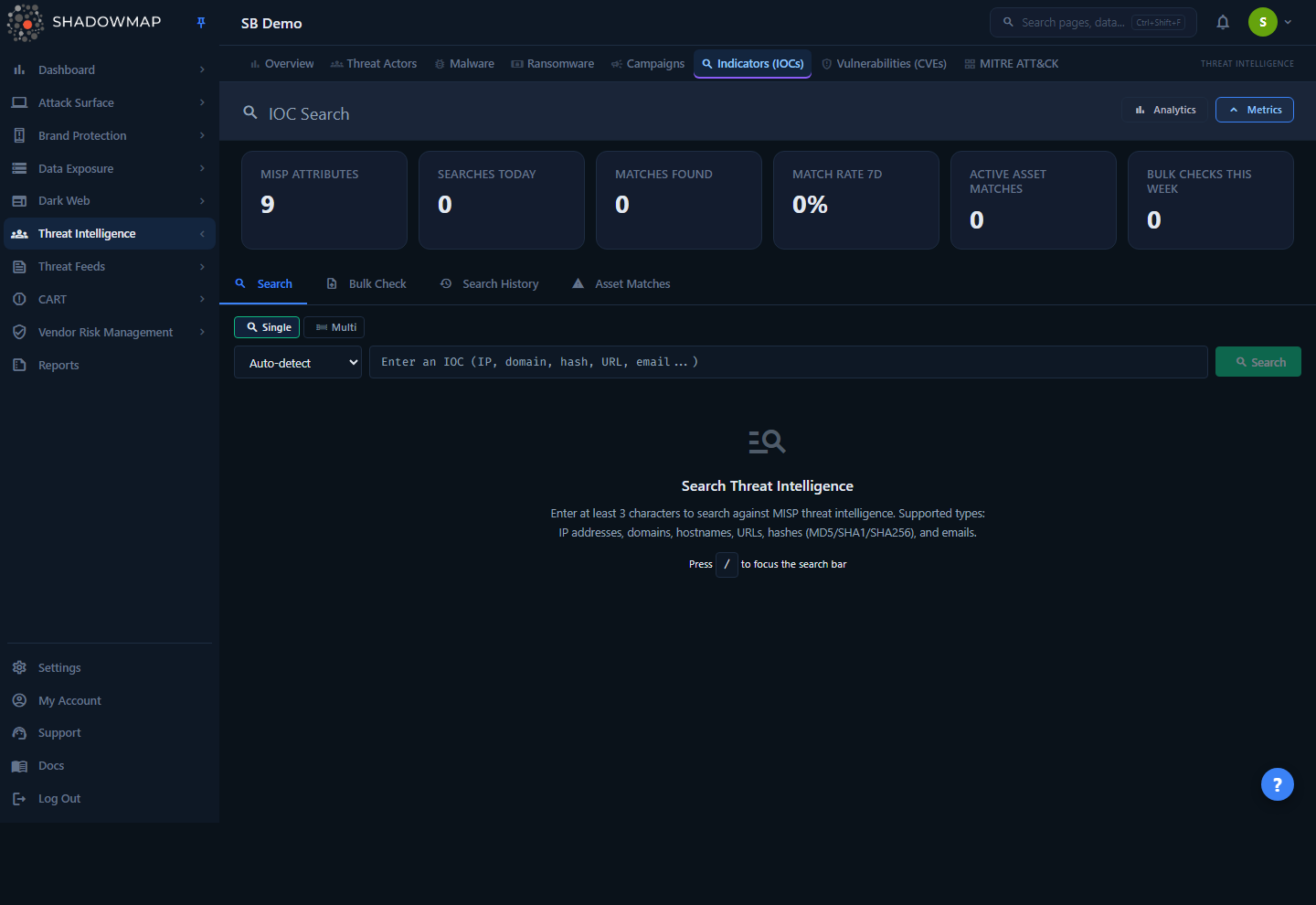Select the Search sub-tab
1316x905 pixels.
coord(263,284)
